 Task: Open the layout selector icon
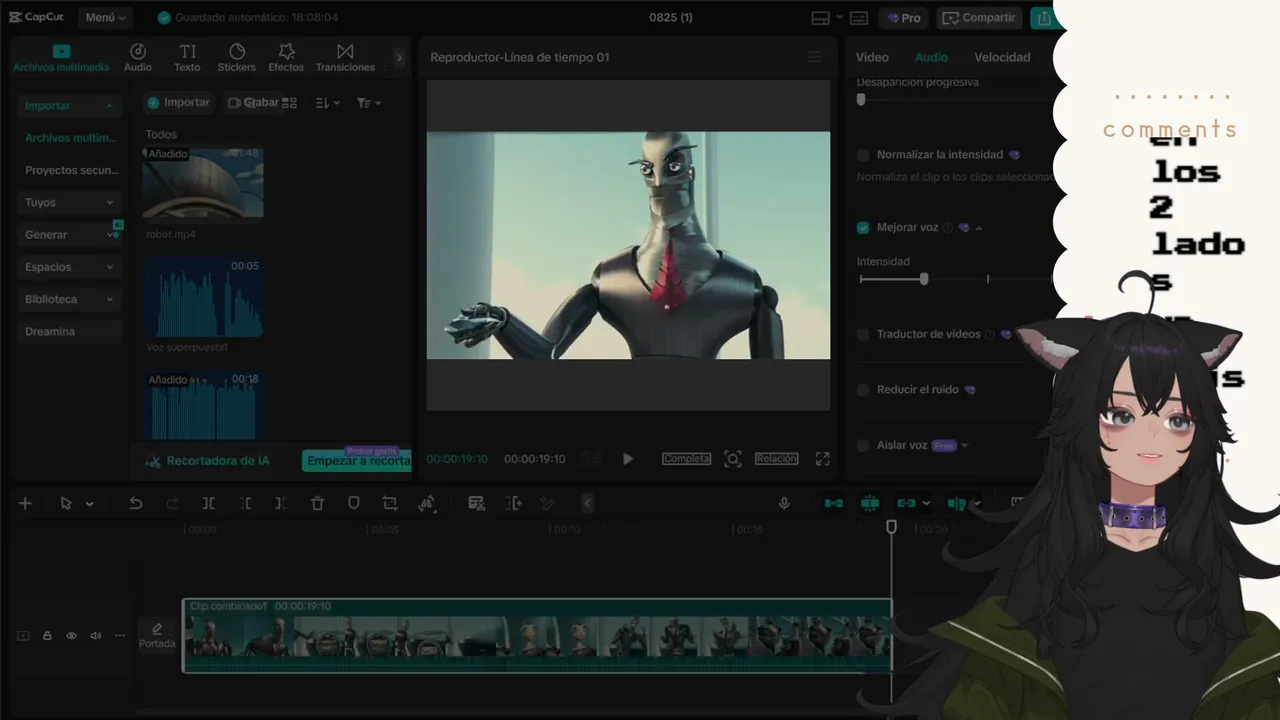[x=823, y=18]
